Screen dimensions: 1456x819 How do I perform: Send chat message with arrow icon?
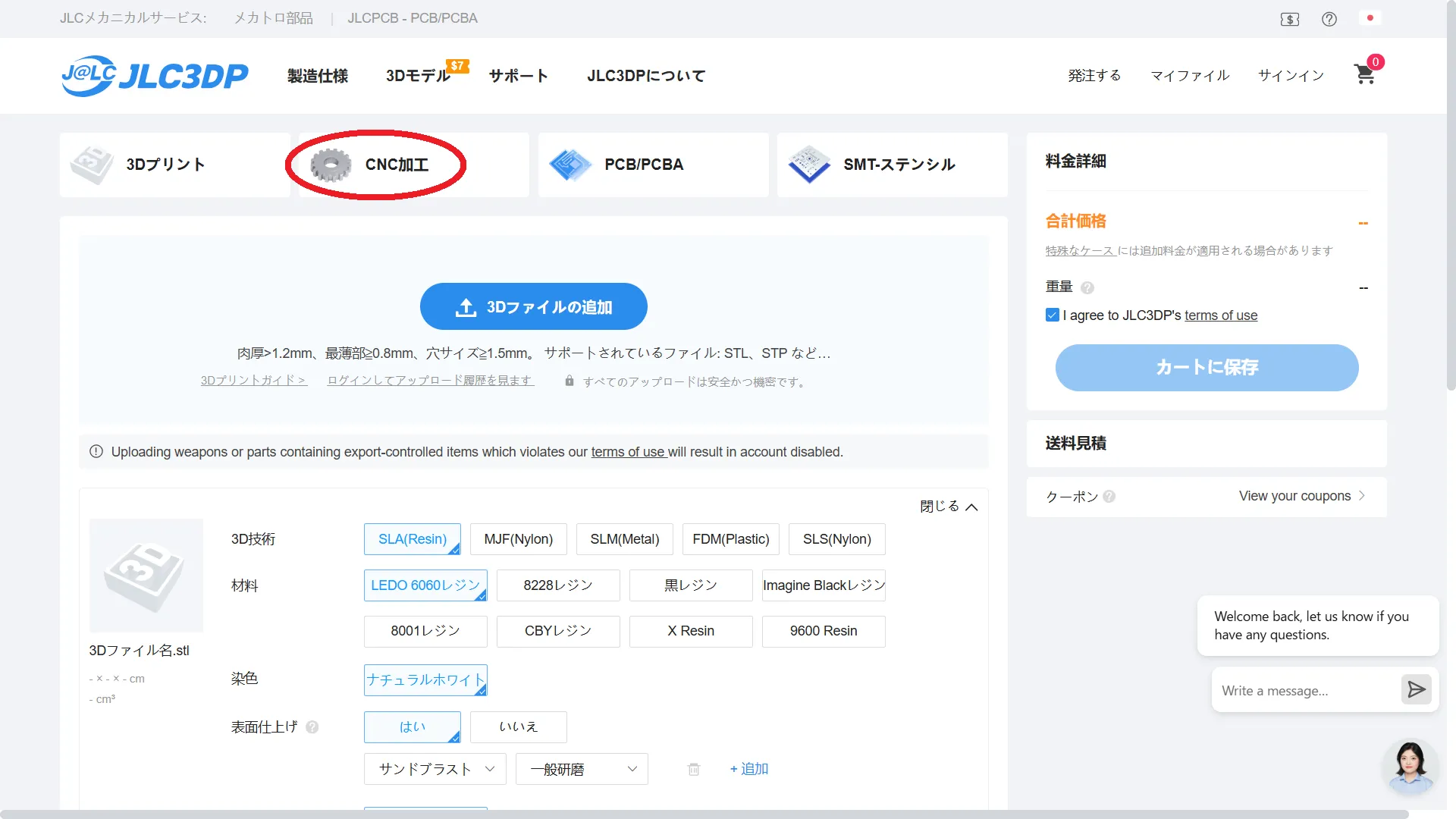pos(1416,689)
